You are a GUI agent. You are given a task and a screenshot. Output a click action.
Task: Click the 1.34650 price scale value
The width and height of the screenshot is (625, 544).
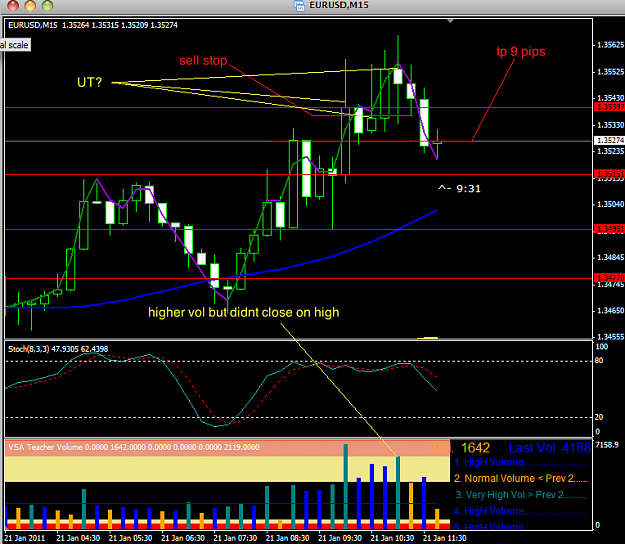click(610, 310)
